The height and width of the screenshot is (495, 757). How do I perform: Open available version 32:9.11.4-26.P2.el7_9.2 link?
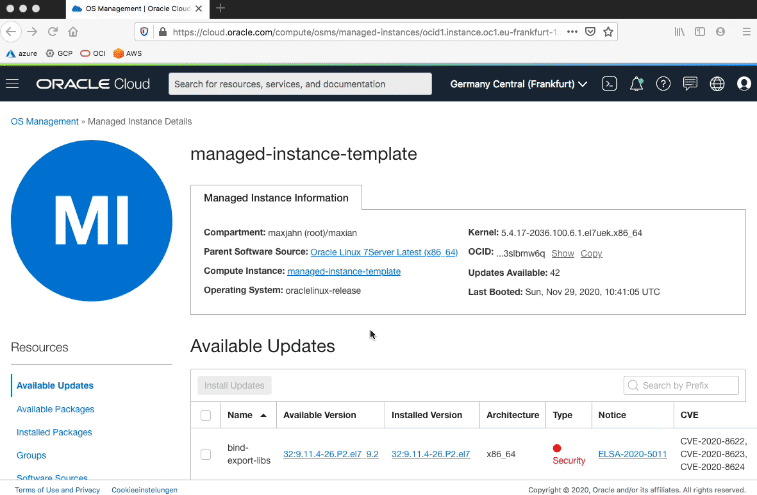click(x=331, y=454)
